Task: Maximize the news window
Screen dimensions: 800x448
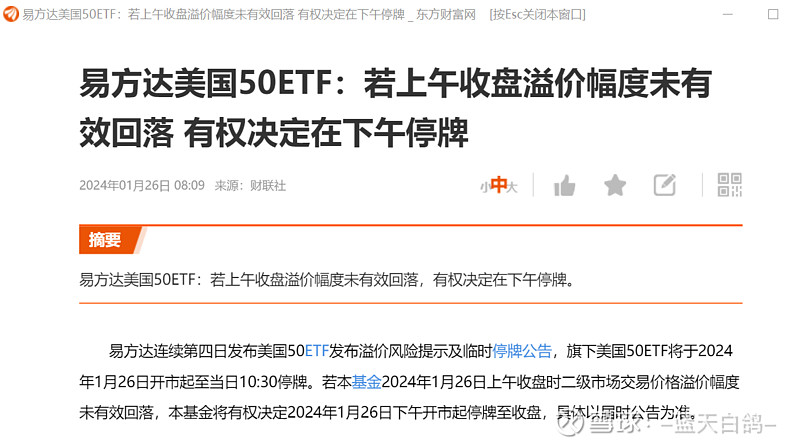Action: [x=773, y=14]
